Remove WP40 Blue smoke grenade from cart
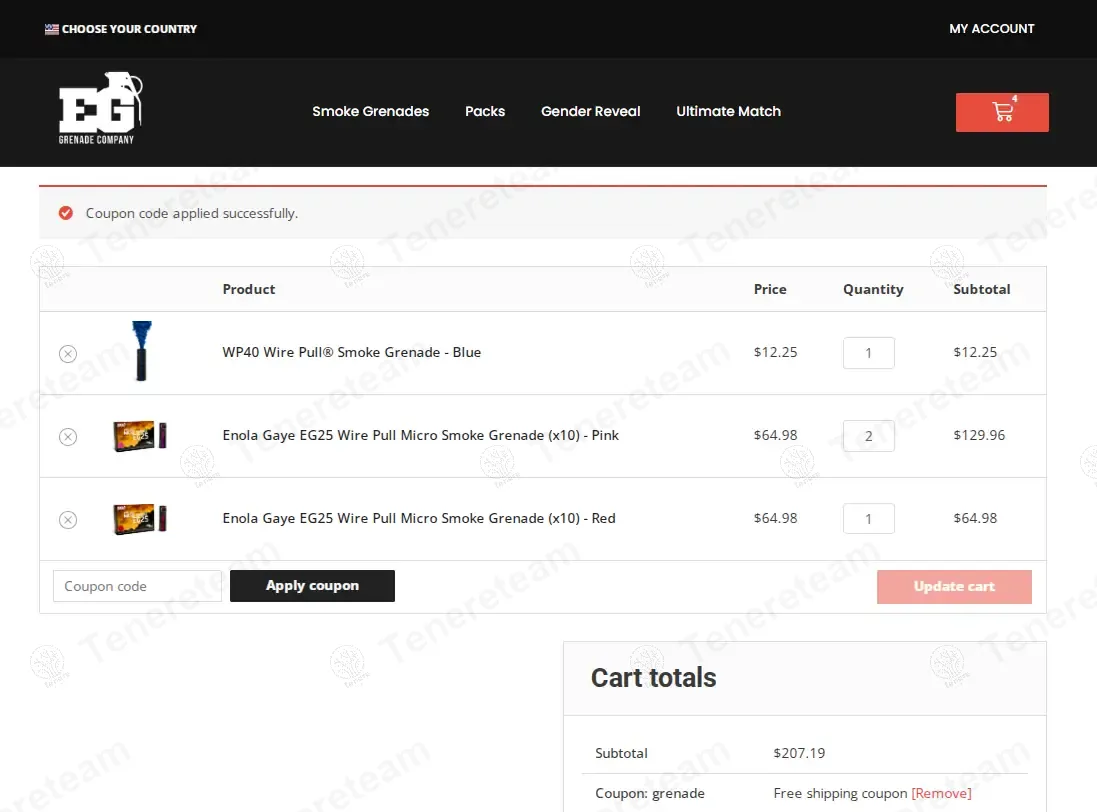Viewport: 1097px width, 812px height. [68, 353]
